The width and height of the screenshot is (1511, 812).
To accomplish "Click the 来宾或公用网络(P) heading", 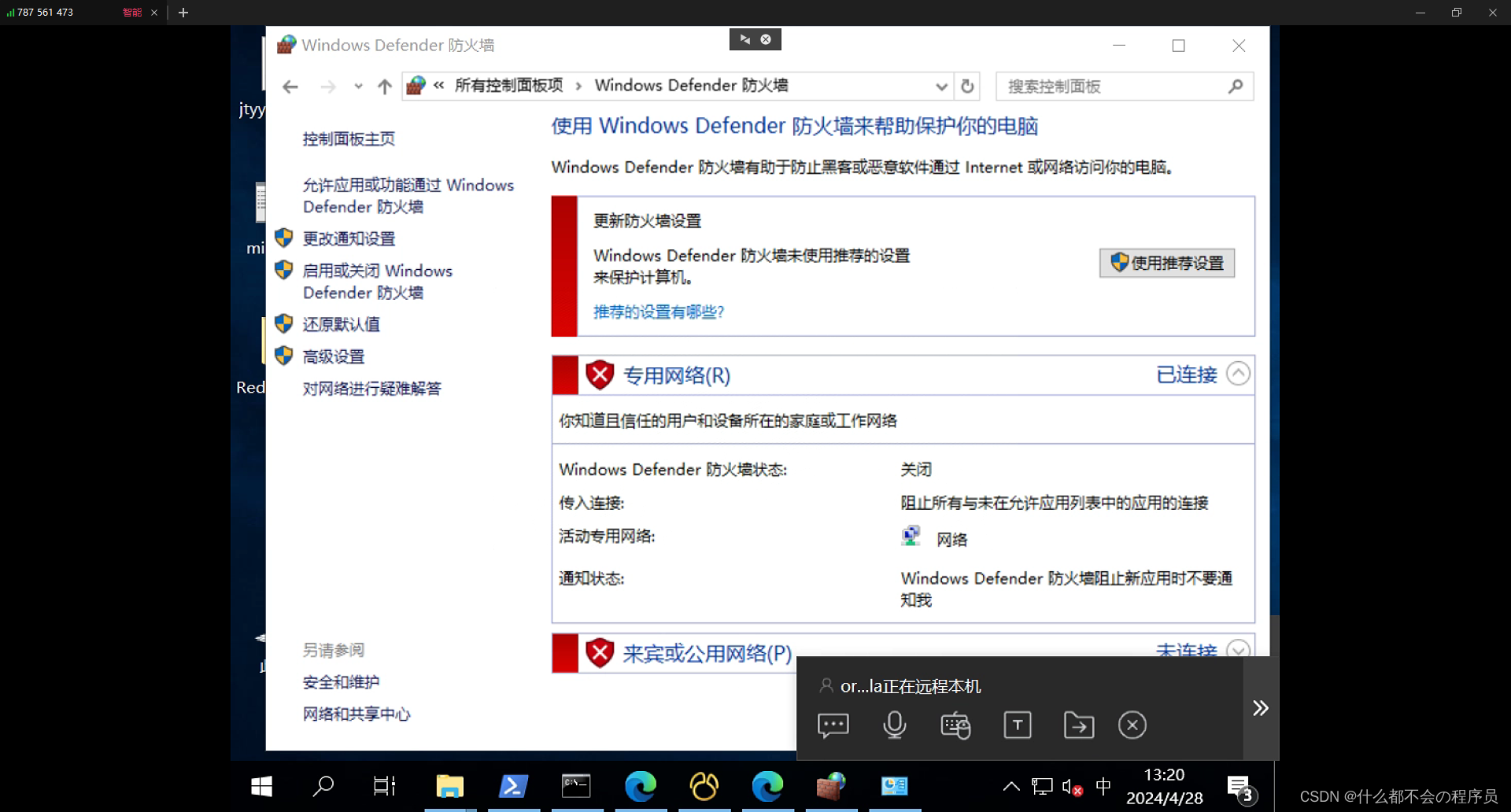I will click(707, 654).
